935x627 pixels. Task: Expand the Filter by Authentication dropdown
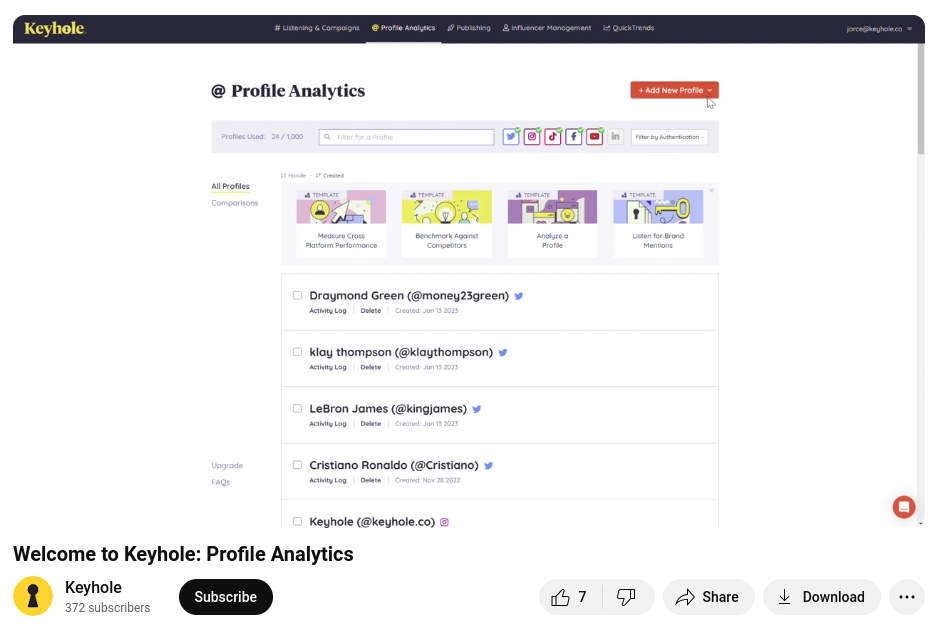coord(670,137)
